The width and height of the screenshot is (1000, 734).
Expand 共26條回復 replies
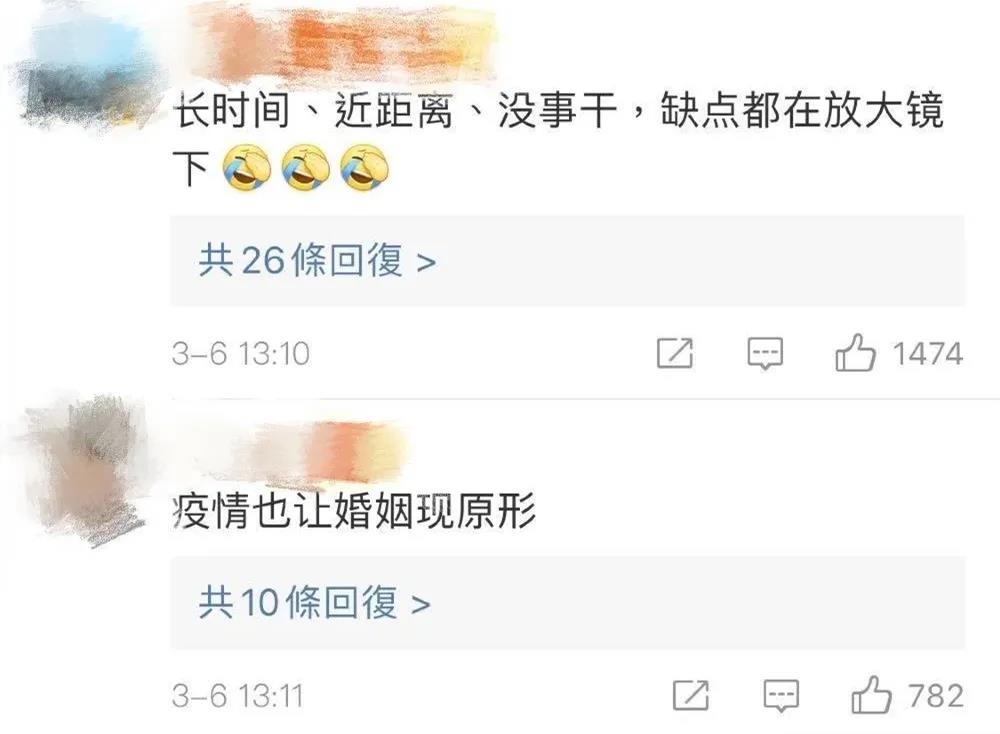567,261
